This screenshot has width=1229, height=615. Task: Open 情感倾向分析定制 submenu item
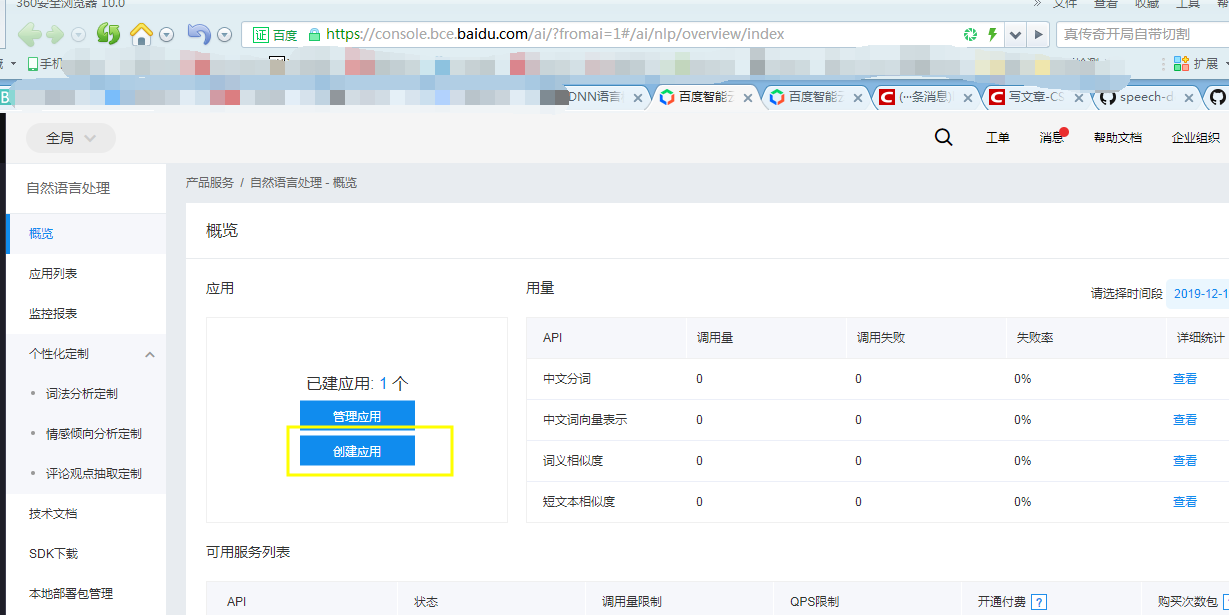click(x=94, y=434)
